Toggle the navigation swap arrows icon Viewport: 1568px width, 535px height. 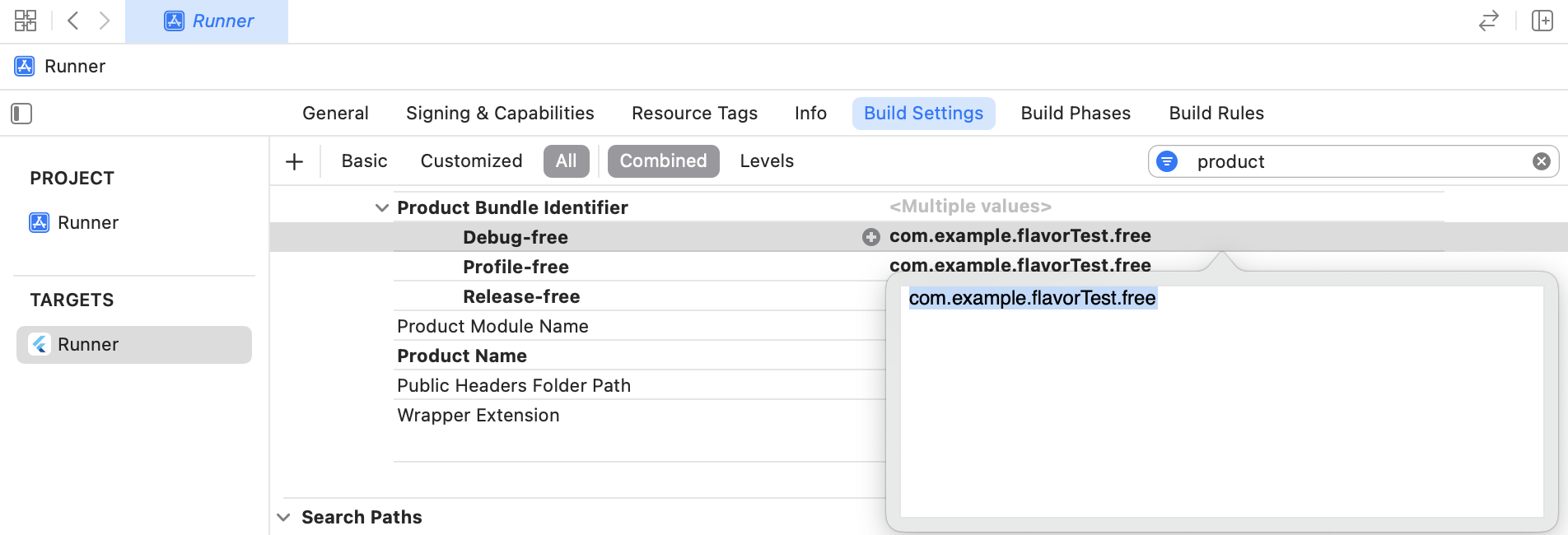click(x=1488, y=21)
